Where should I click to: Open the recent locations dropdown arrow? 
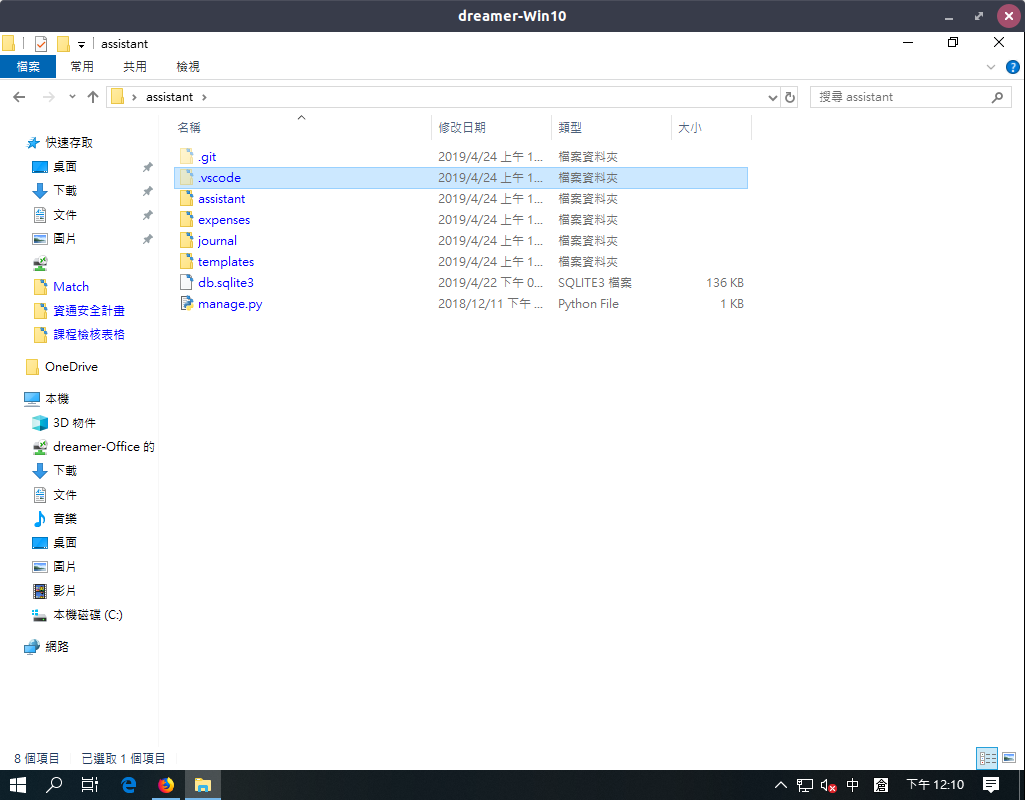pyautogui.click(x=72, y=97)
